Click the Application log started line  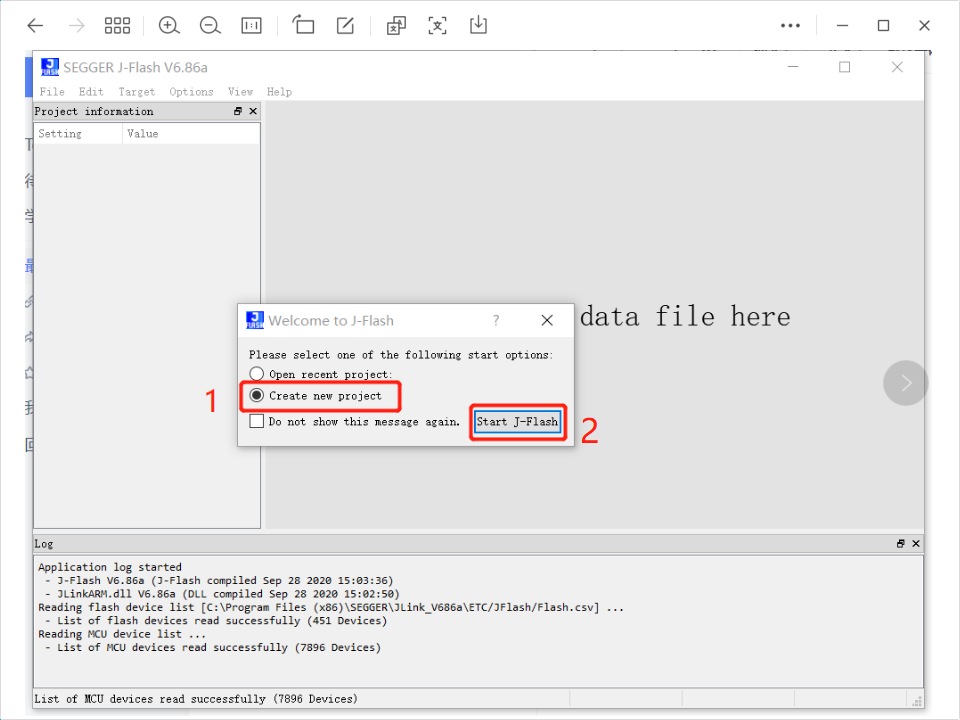point(110,567)
